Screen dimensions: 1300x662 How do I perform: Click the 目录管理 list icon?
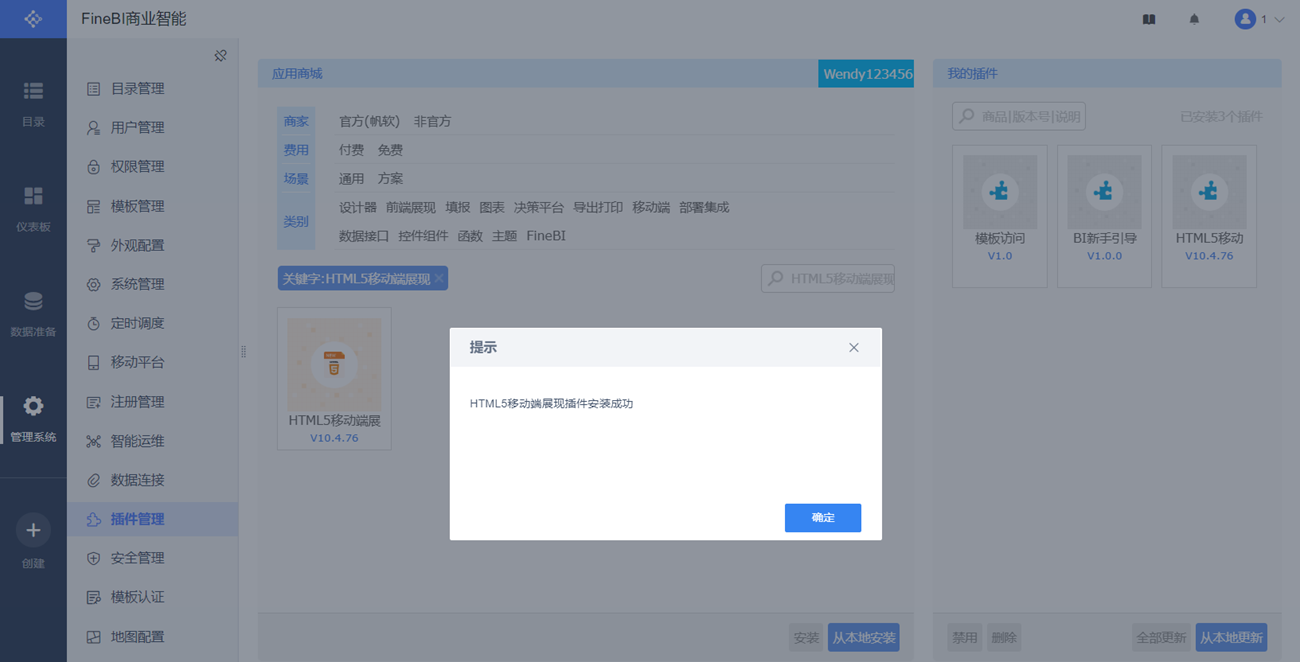pos(93,89)
